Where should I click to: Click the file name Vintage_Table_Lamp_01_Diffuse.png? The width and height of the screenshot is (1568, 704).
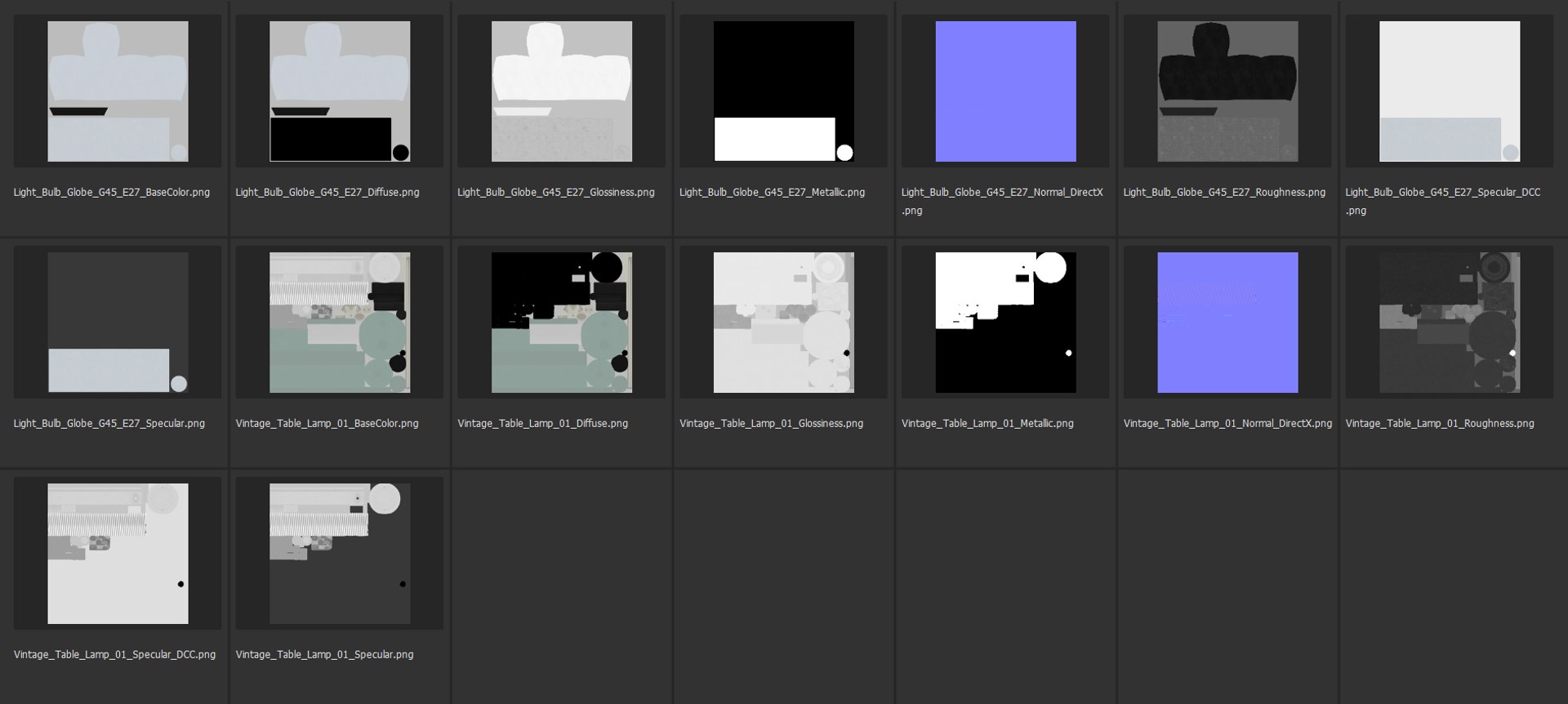543,424
